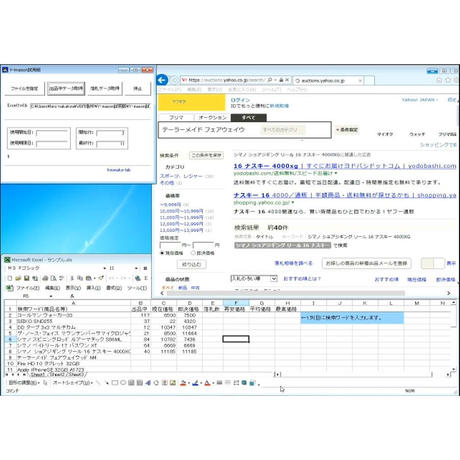Click the ログイン link
This screenshot has height=460, width=460.
tap(240, 100)
